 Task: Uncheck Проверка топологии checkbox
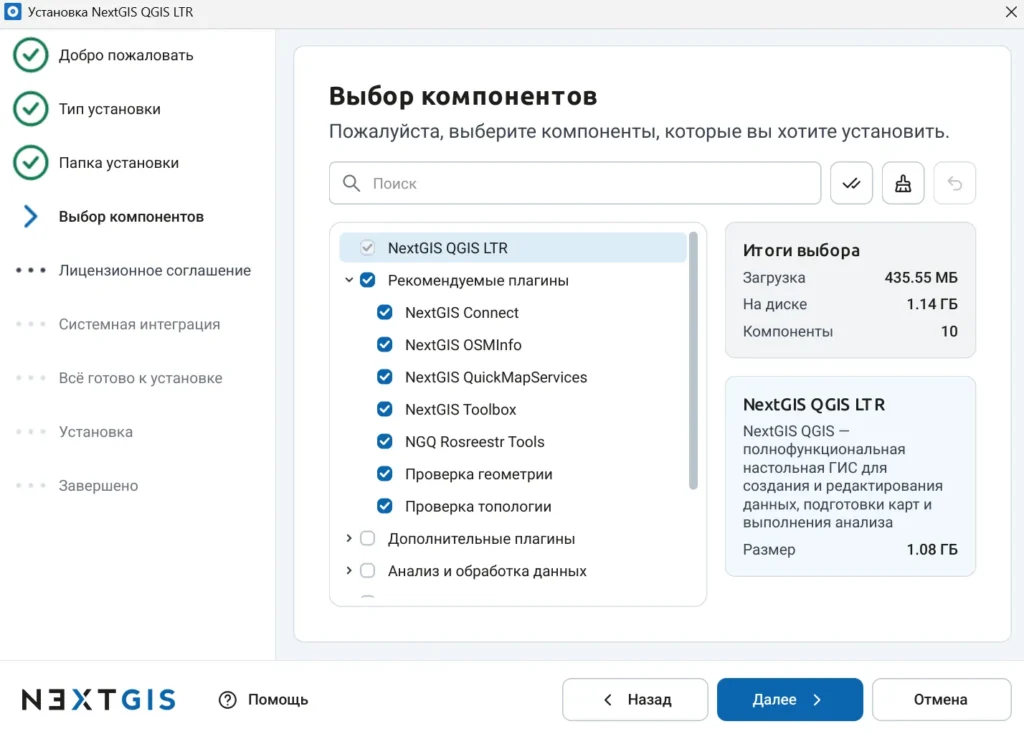[x=385, y=506]
